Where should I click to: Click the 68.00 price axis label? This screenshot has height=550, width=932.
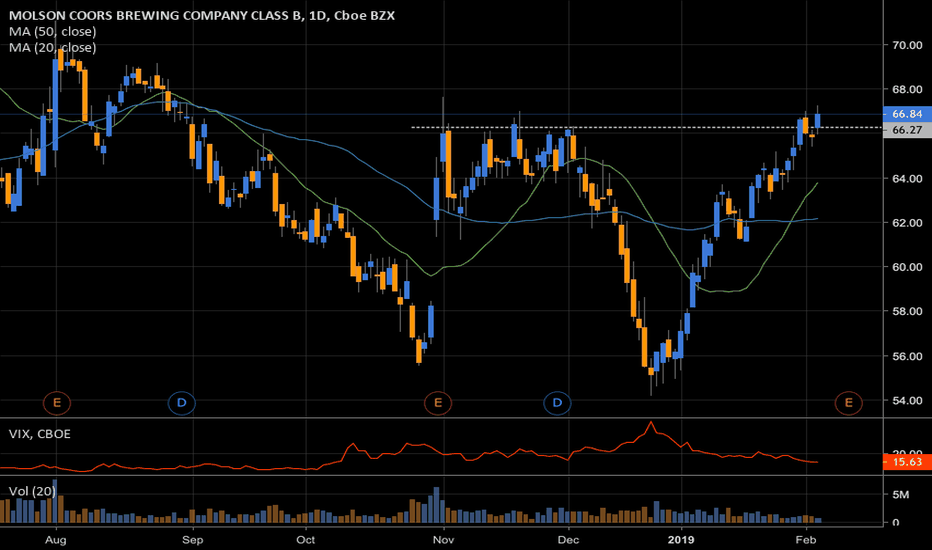point(907,90)
